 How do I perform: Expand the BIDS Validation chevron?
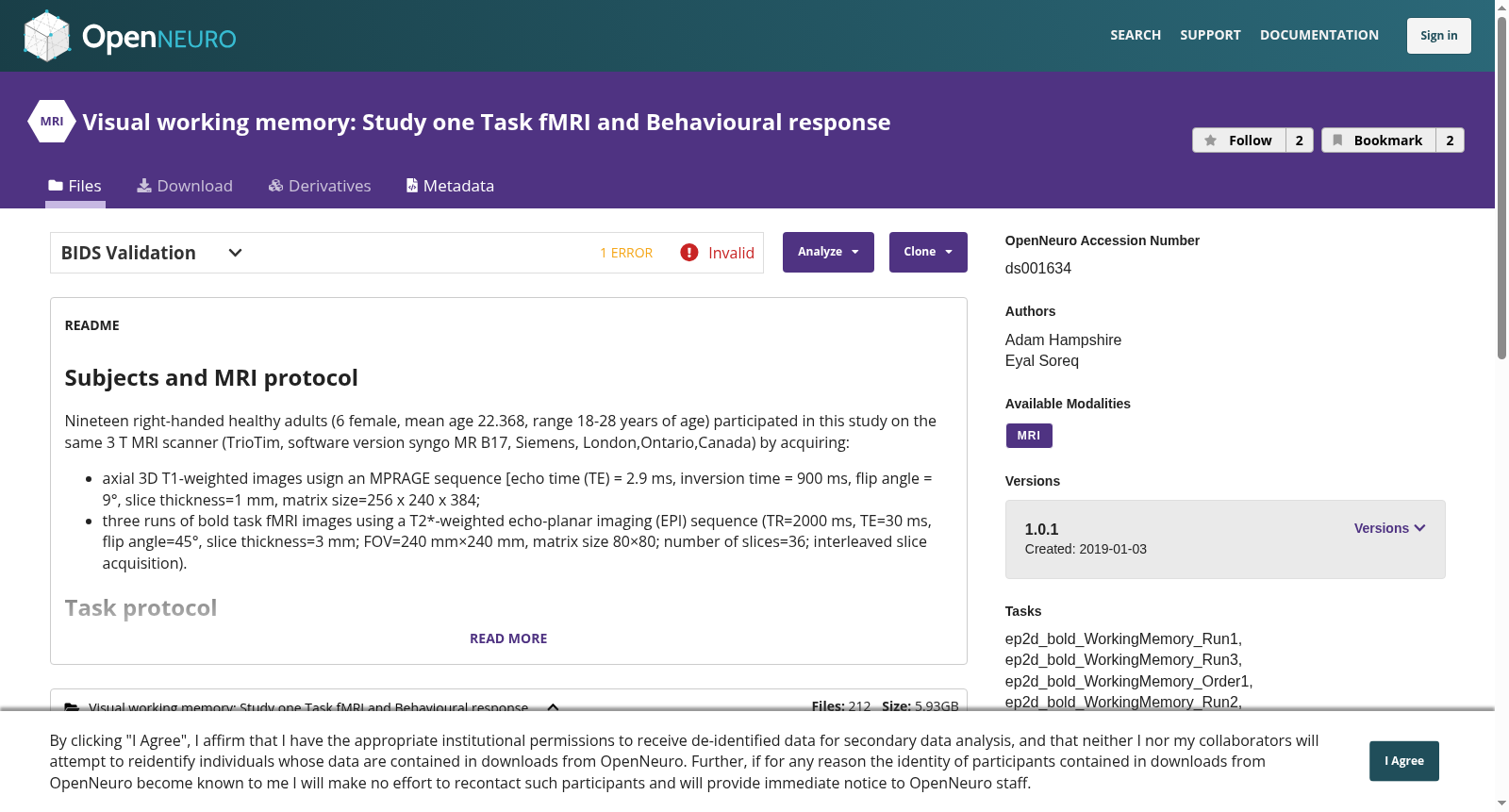click(x=236, y=253)
